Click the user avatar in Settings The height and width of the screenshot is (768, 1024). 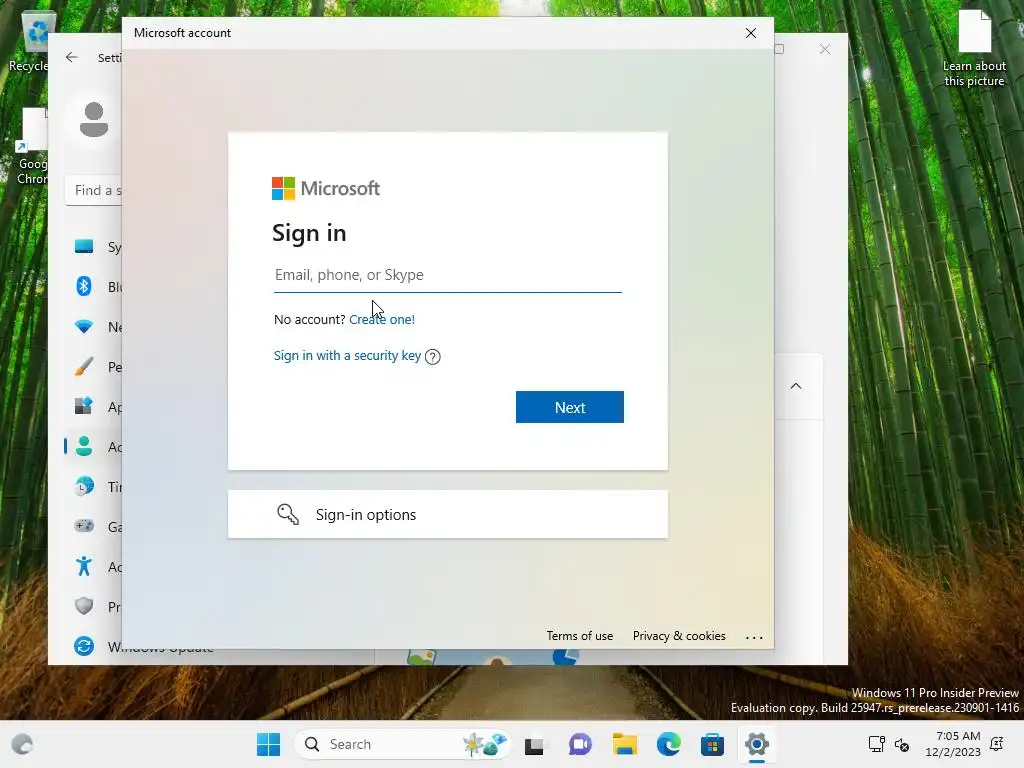pos(93,120)
